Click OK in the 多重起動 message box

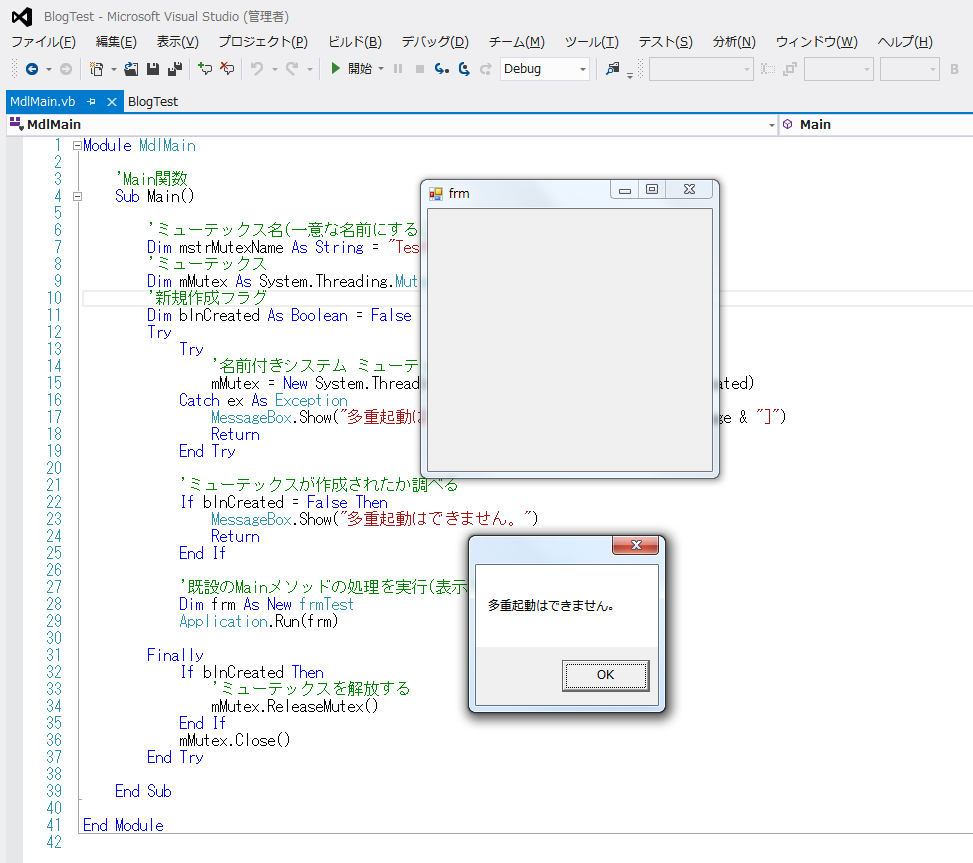(x=606, y=675)
